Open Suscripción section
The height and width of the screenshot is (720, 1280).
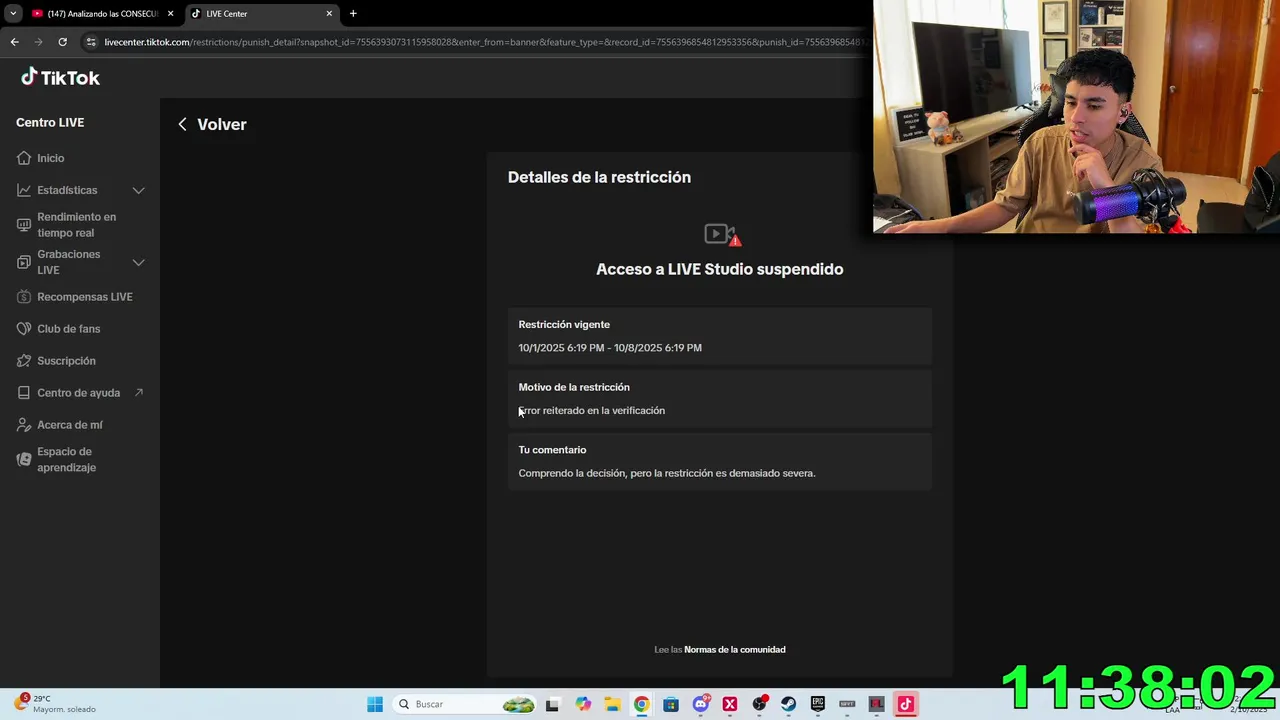pyautogui.click(x=66, y=361)
